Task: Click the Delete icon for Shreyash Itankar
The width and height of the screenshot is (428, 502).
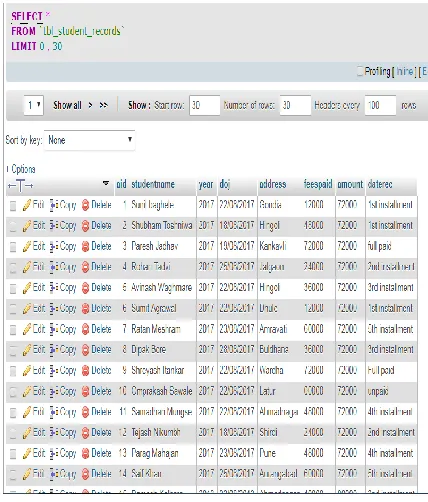Action: (x=86, y=371)
